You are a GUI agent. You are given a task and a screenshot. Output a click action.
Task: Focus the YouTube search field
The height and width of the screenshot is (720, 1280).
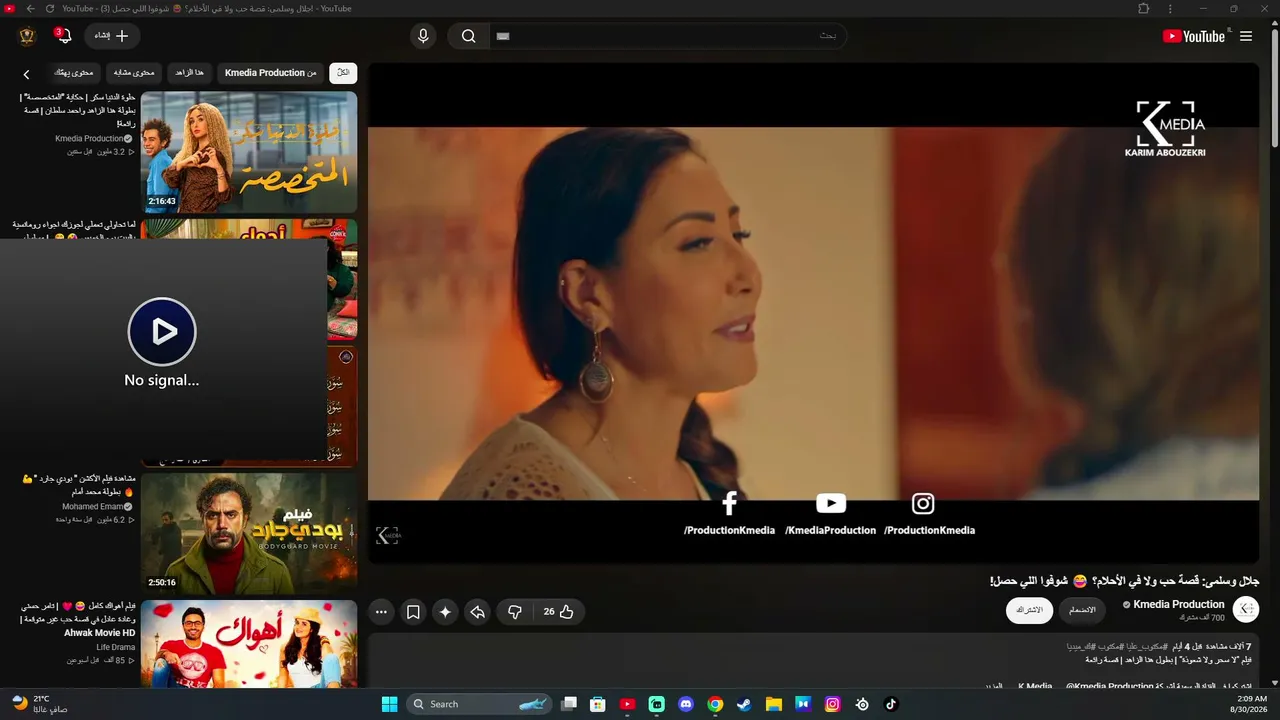coord(668,36)
